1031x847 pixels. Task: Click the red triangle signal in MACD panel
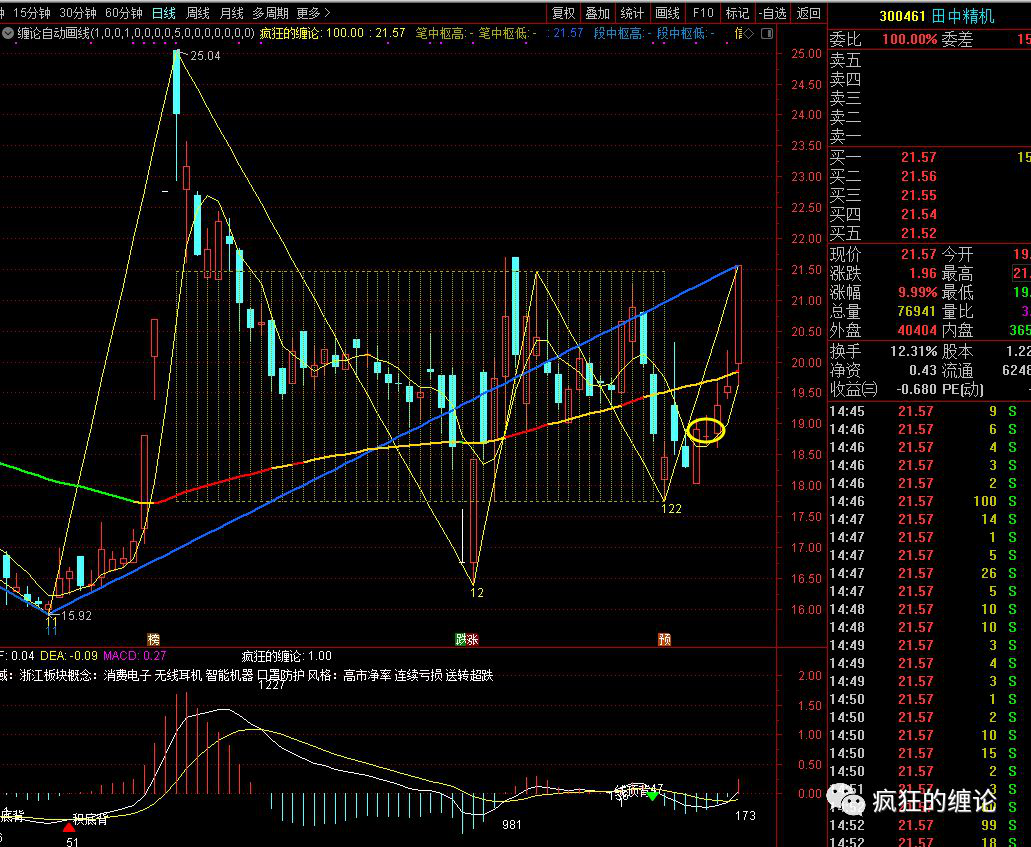tap(68, 827)
